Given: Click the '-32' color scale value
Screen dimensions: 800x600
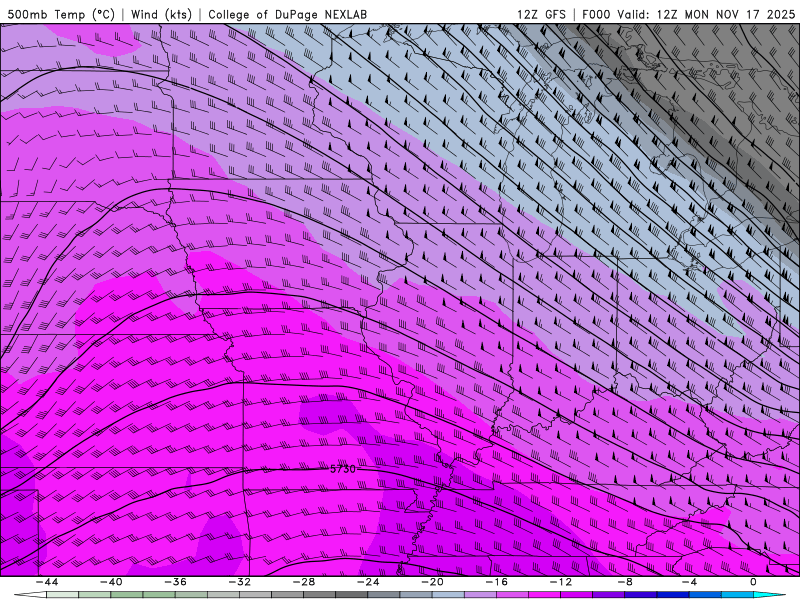Looking at the screenshot, I should click(239, 582).
